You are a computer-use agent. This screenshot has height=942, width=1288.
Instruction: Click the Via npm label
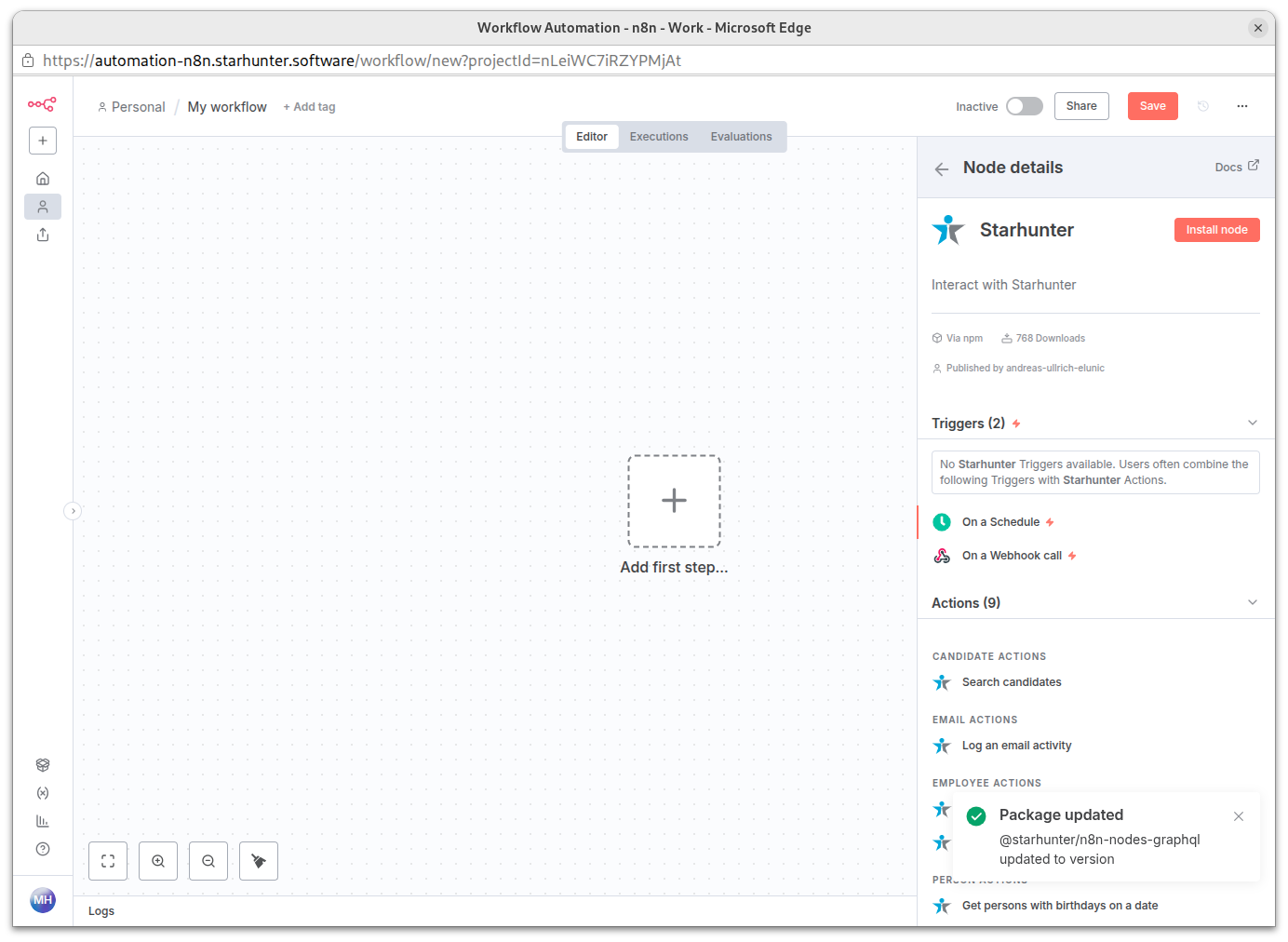pyautogui.click(x=958, y=339)
